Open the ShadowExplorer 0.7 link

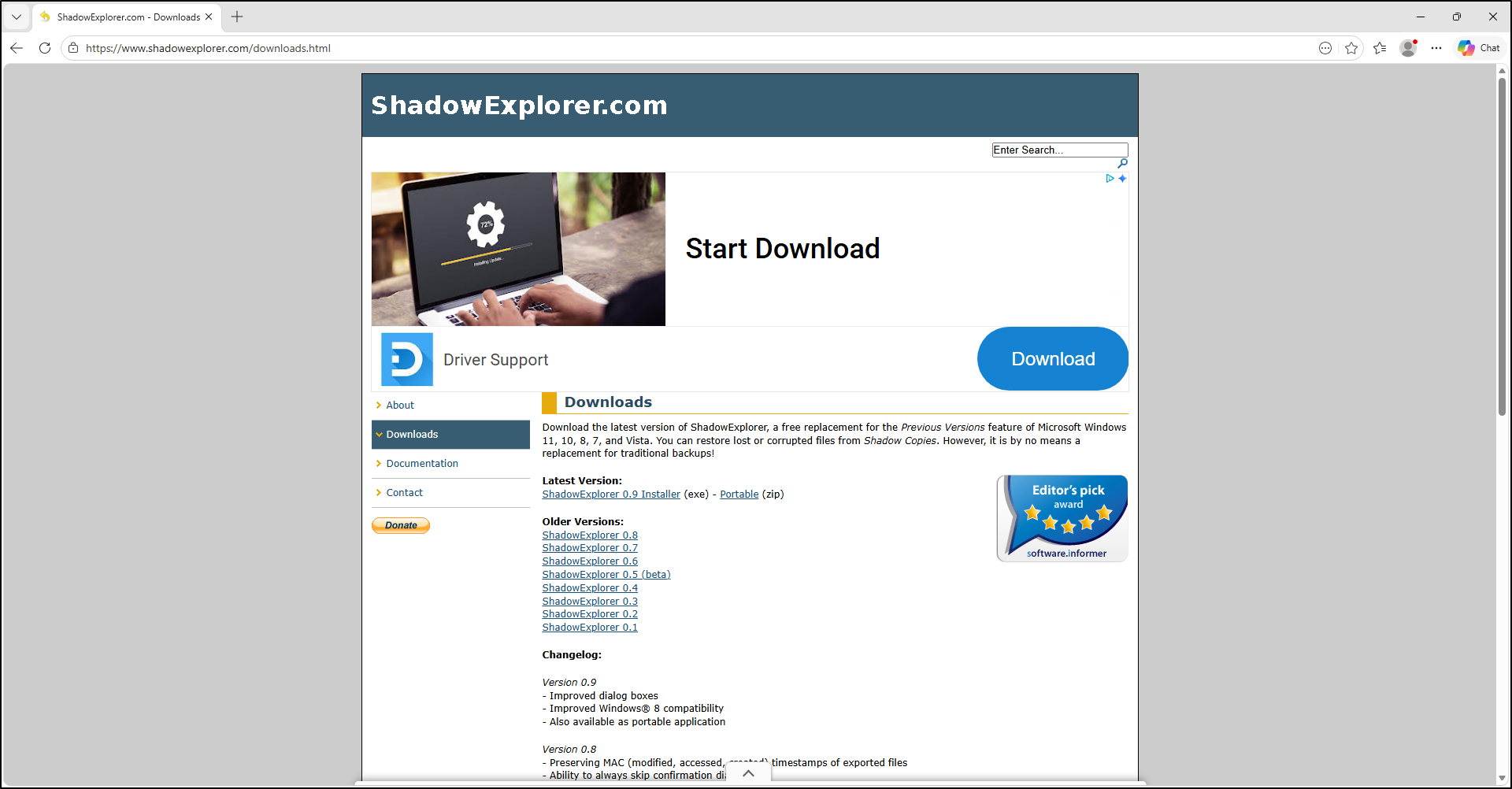point(590,548)
